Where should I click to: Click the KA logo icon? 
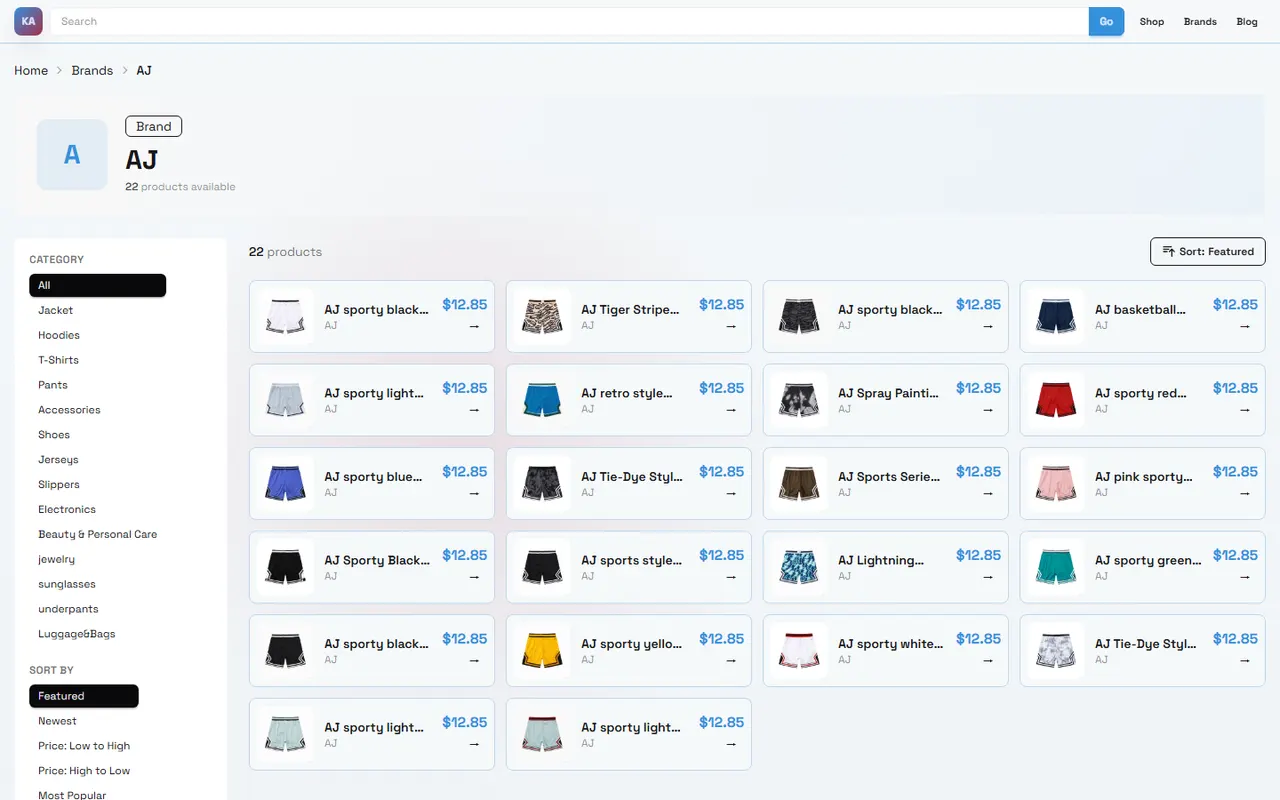coord(28,21)
